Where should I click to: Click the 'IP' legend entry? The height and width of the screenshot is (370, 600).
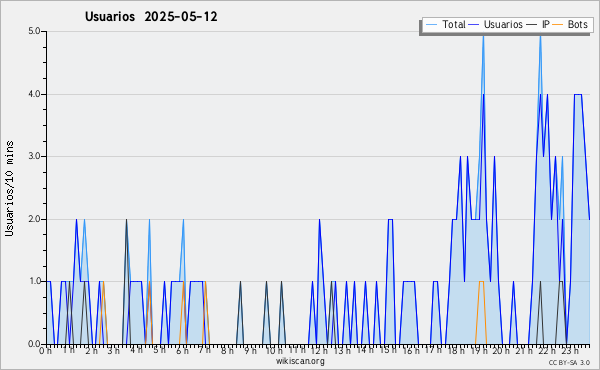(x=538, y=24)
